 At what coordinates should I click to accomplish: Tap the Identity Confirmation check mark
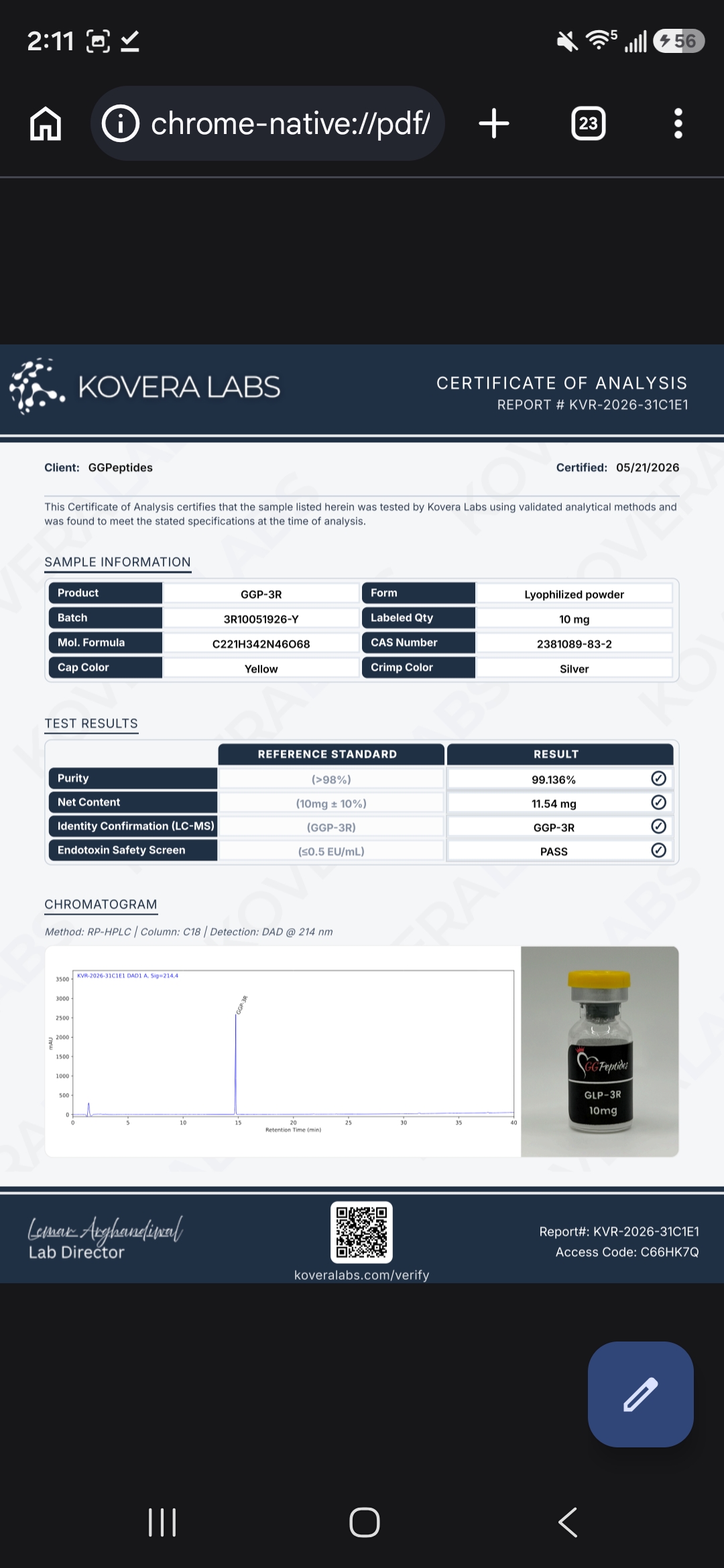pyautogui.click(x=659, y=826)
